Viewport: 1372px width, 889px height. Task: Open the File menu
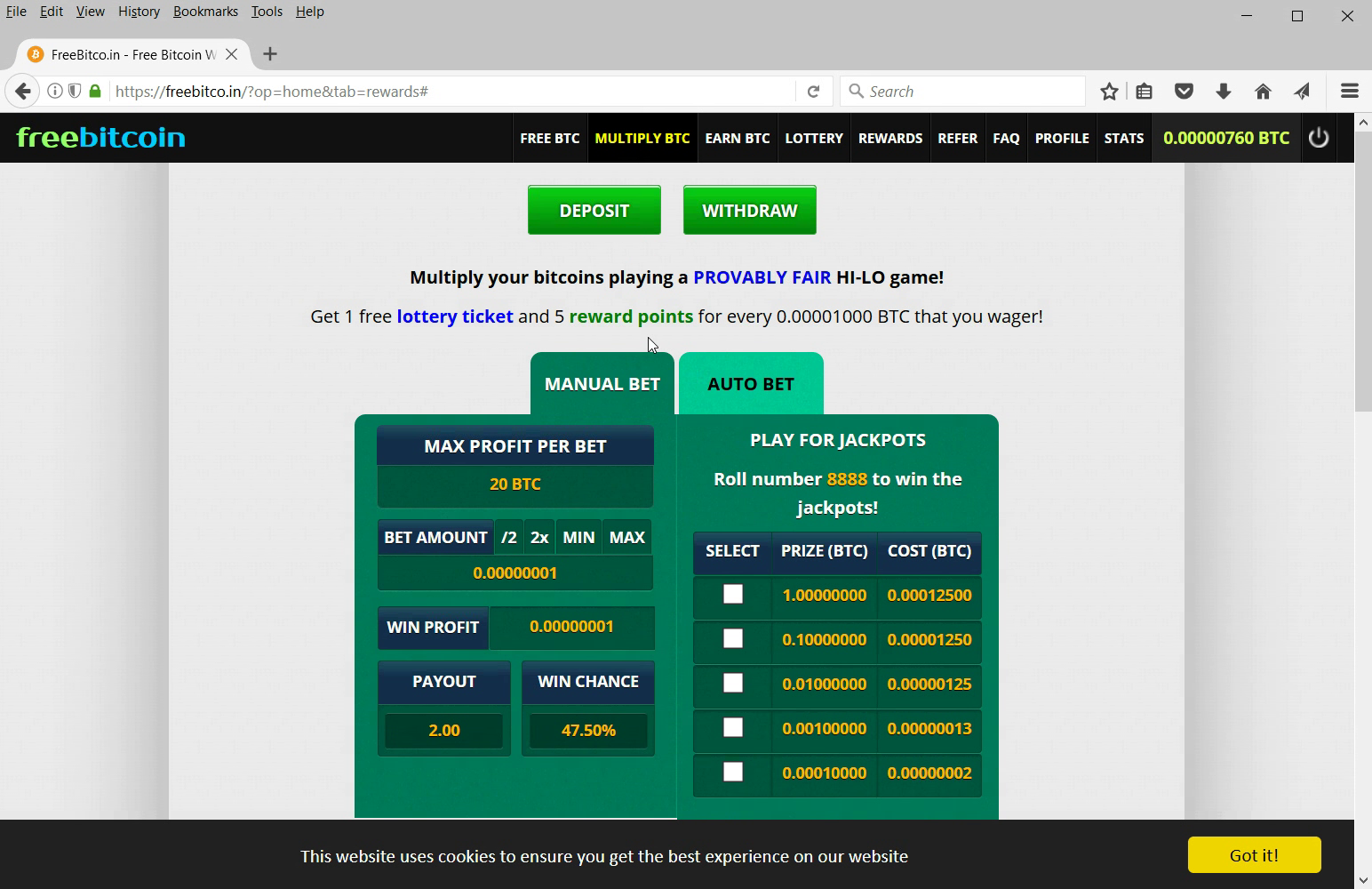16,12
